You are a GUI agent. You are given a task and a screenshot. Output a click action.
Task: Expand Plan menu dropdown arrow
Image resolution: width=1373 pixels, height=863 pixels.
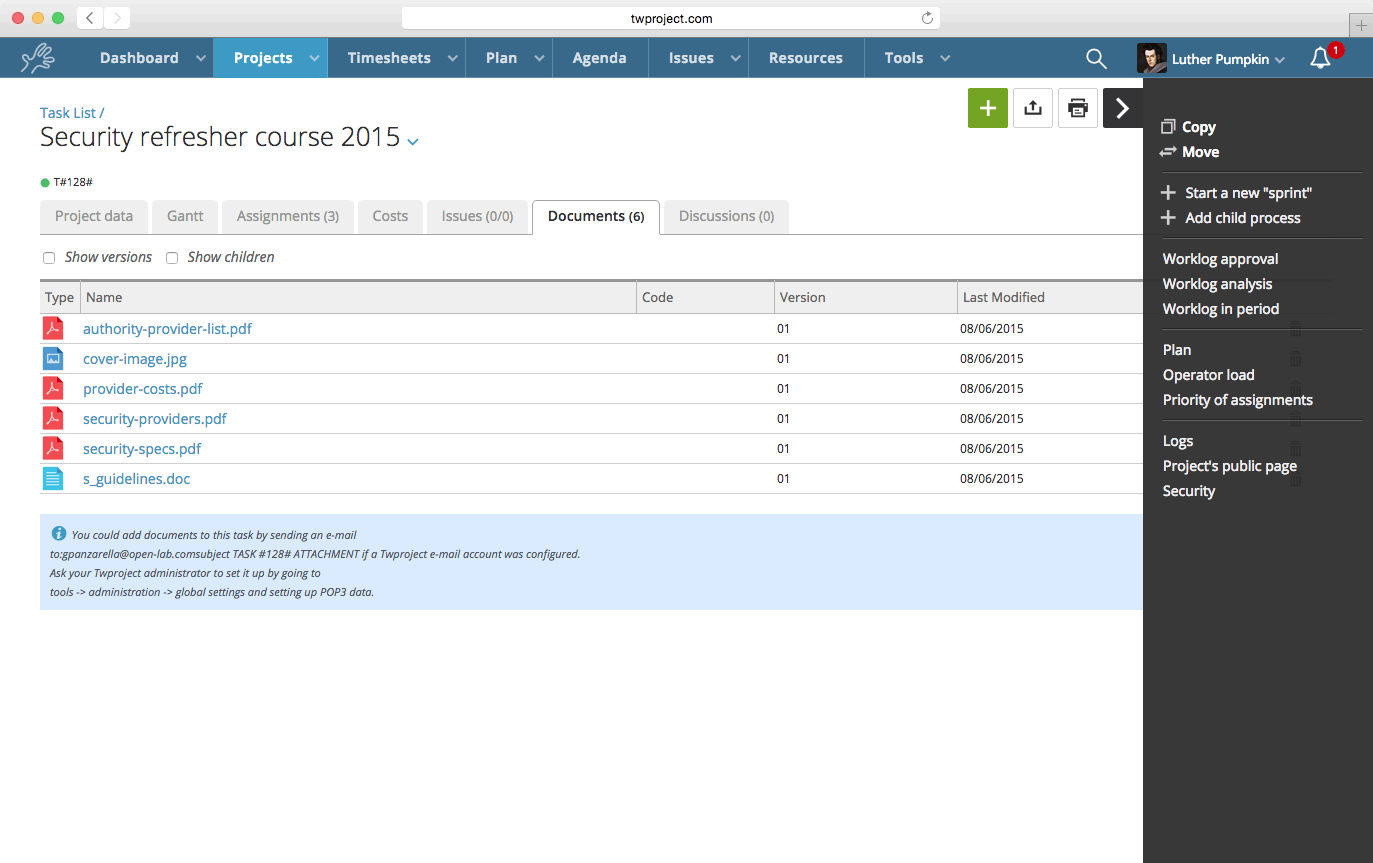tap(540, 59)
